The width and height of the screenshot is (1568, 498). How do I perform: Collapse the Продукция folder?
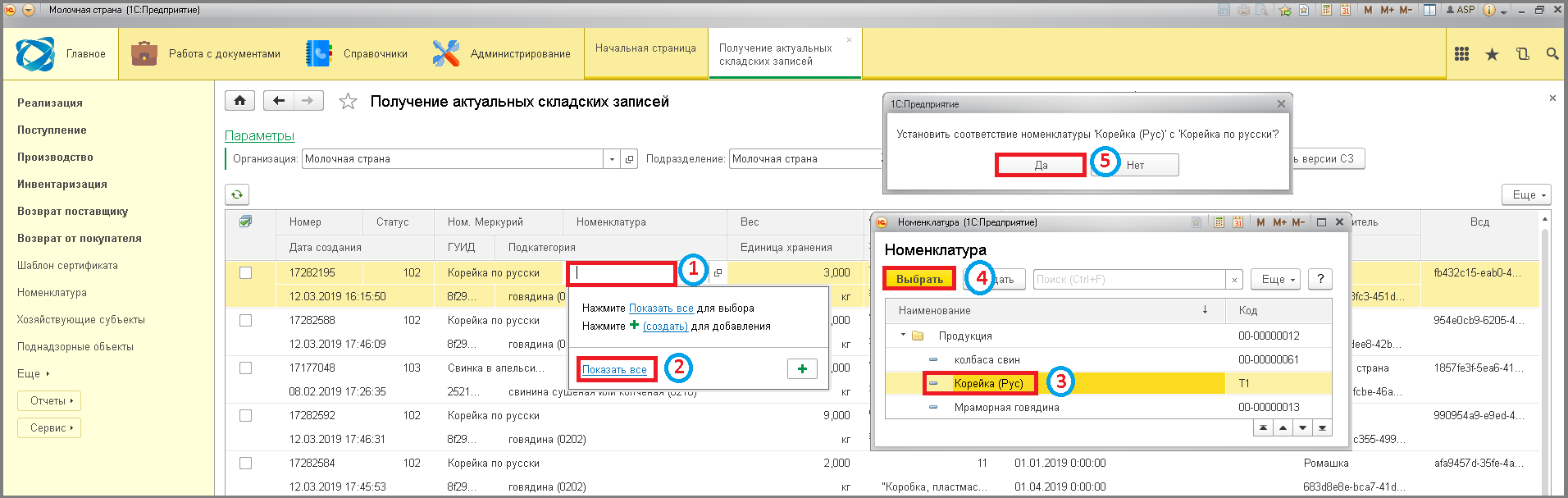pyautogui.click(x=903, y=336)
